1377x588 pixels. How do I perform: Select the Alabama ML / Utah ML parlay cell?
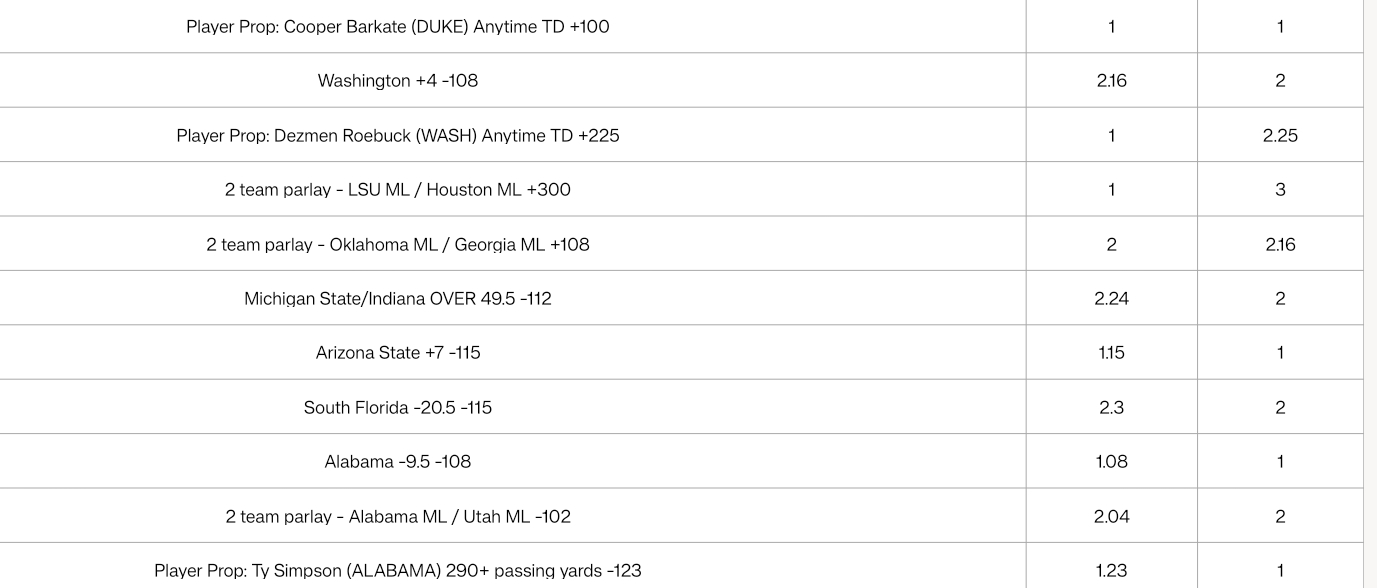397,516
